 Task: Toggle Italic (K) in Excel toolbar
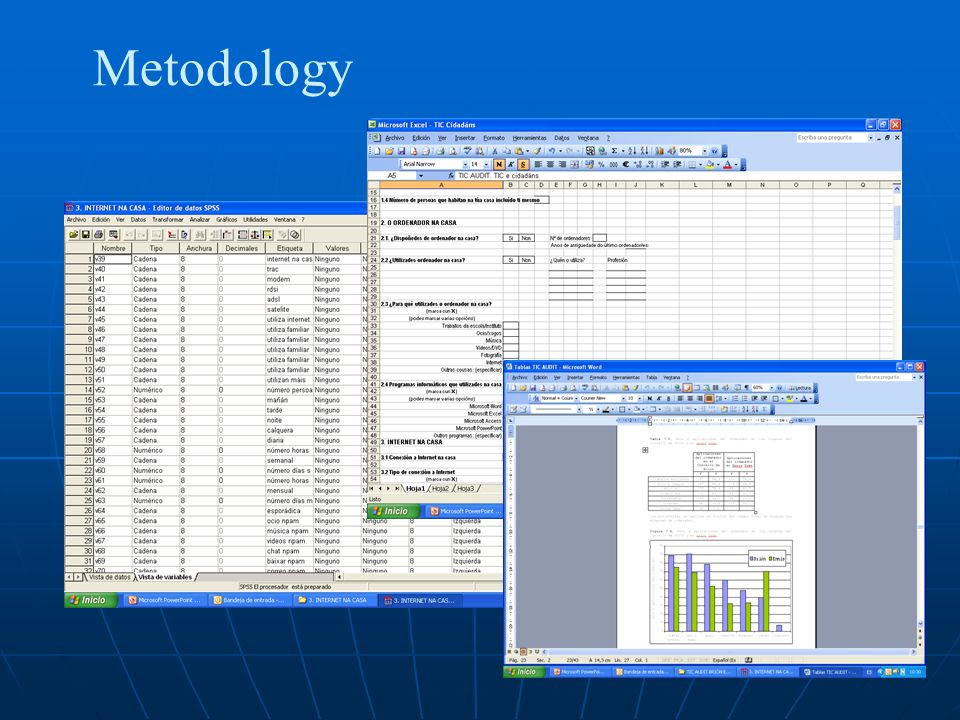click(511, 165)
